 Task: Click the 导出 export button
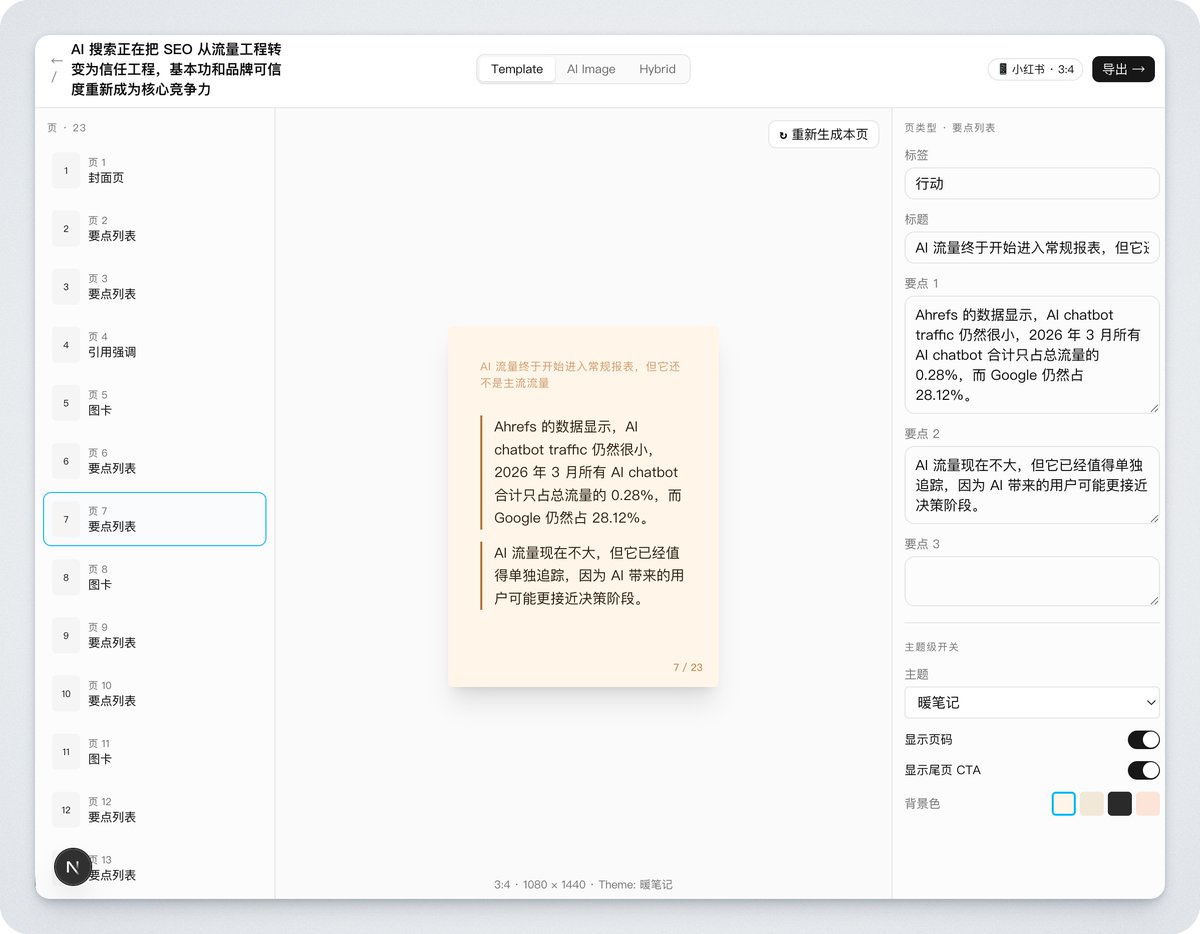pos(1123,69)
